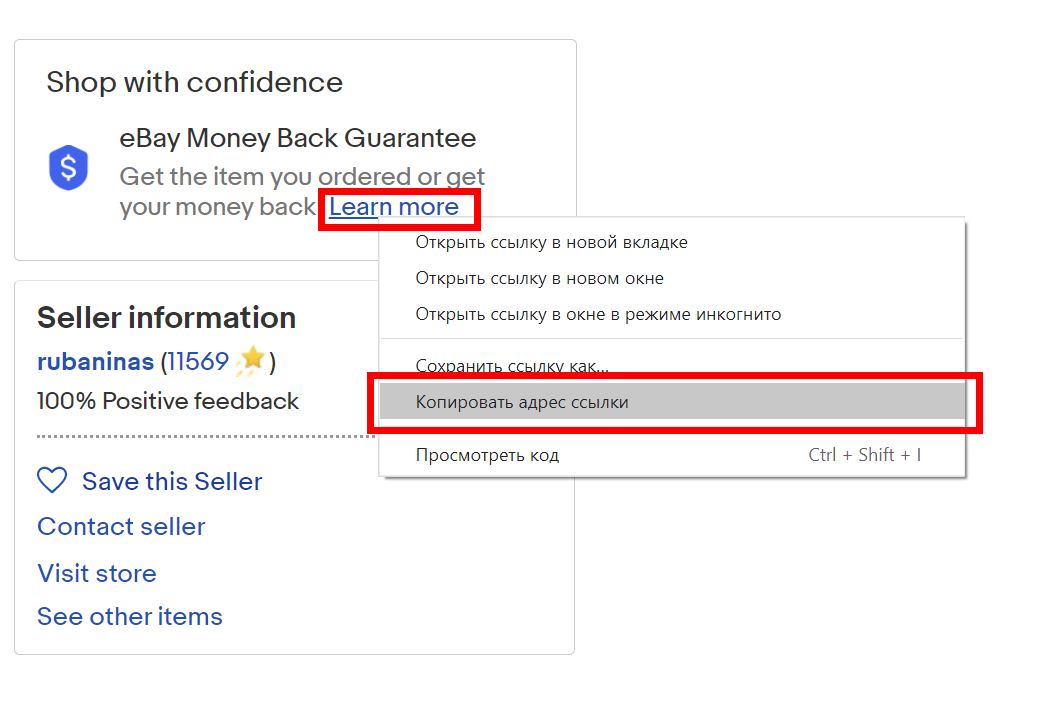This screenshot has height=722, width=1061.
Task: Open the Learn more link
Action: (x=394, y=207)
